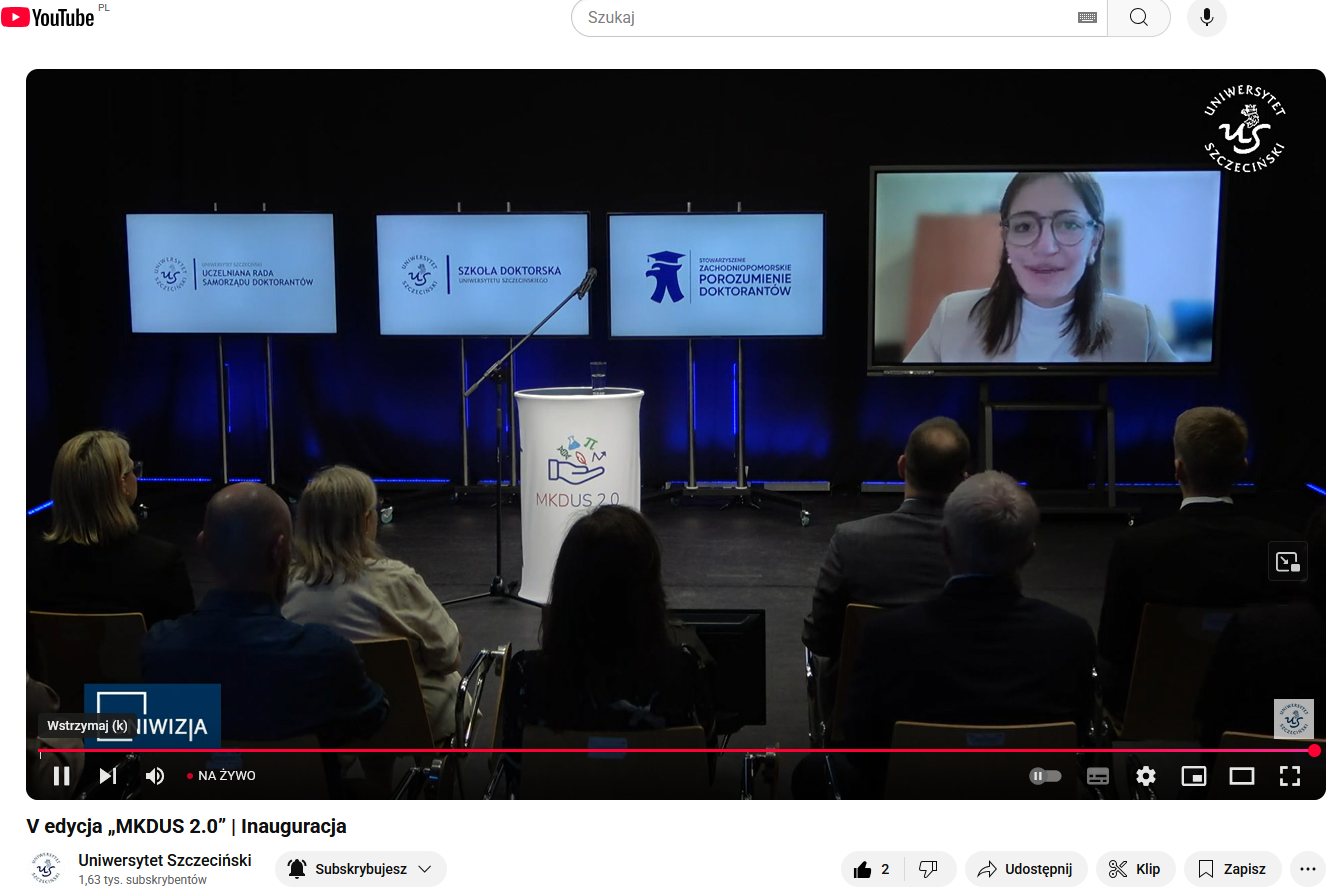Open the on-screen keyboard in search
This screenshot has width=1344, height=890.
point(1087,18)
